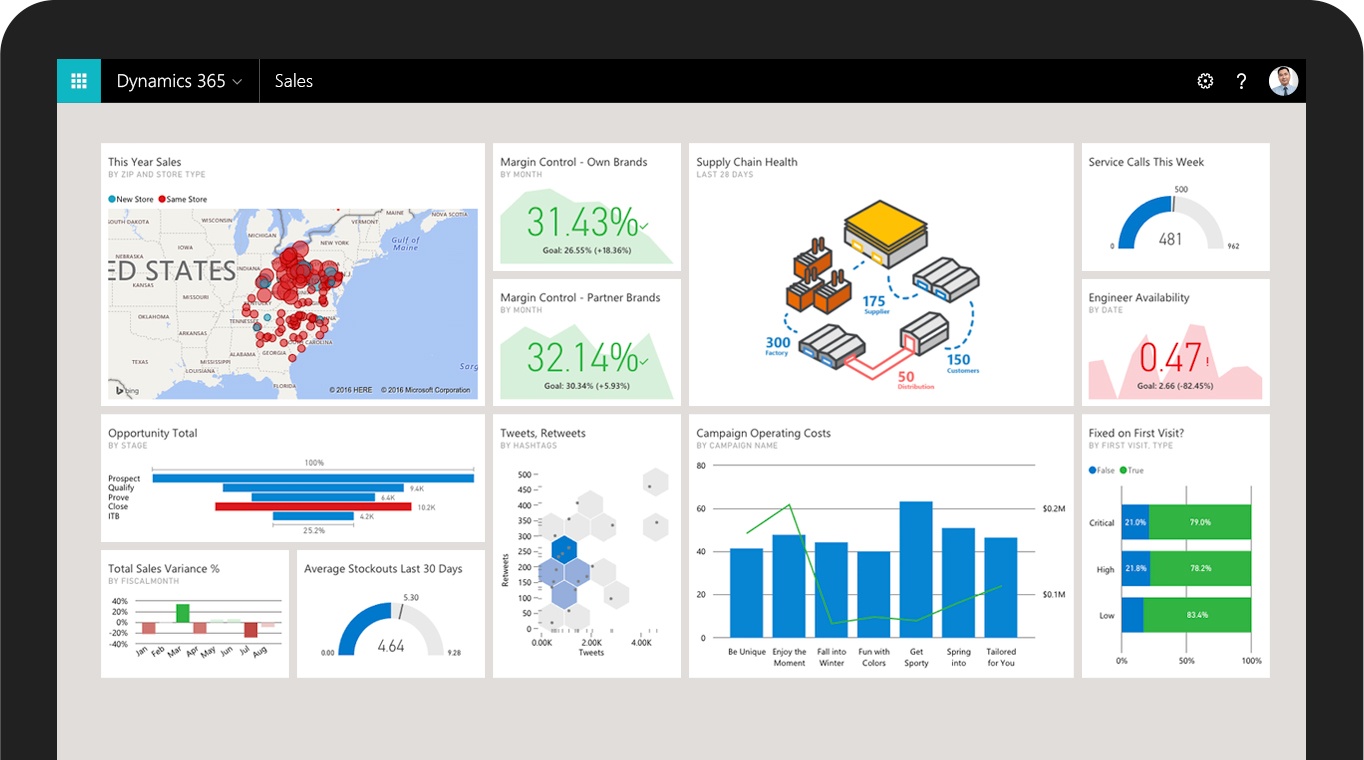The width and height of the screenshot is (1364, 760).
Task: Open the app launcher grid icon
Action: pyautogui.click(x=79, y=81)
